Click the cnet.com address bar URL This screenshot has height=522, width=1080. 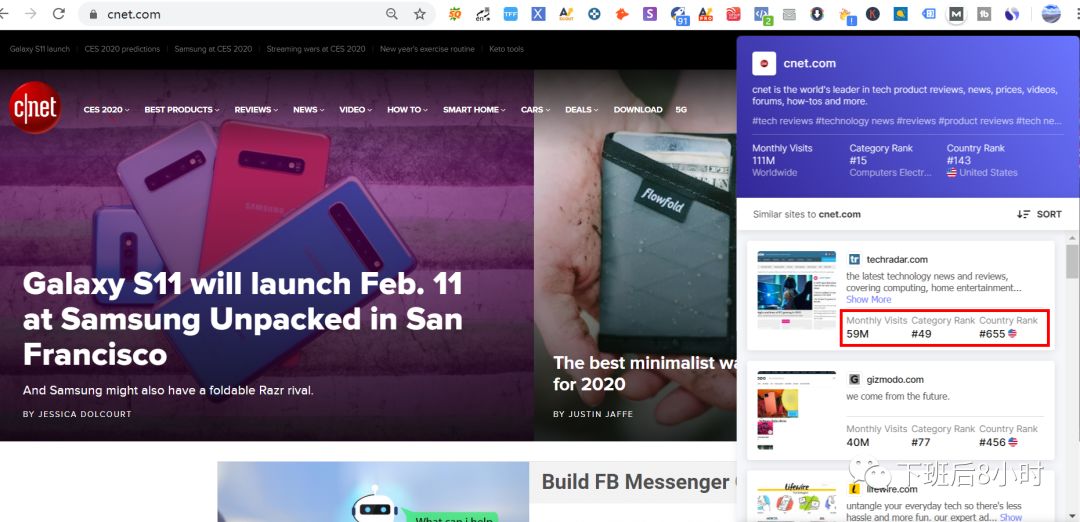134,14
